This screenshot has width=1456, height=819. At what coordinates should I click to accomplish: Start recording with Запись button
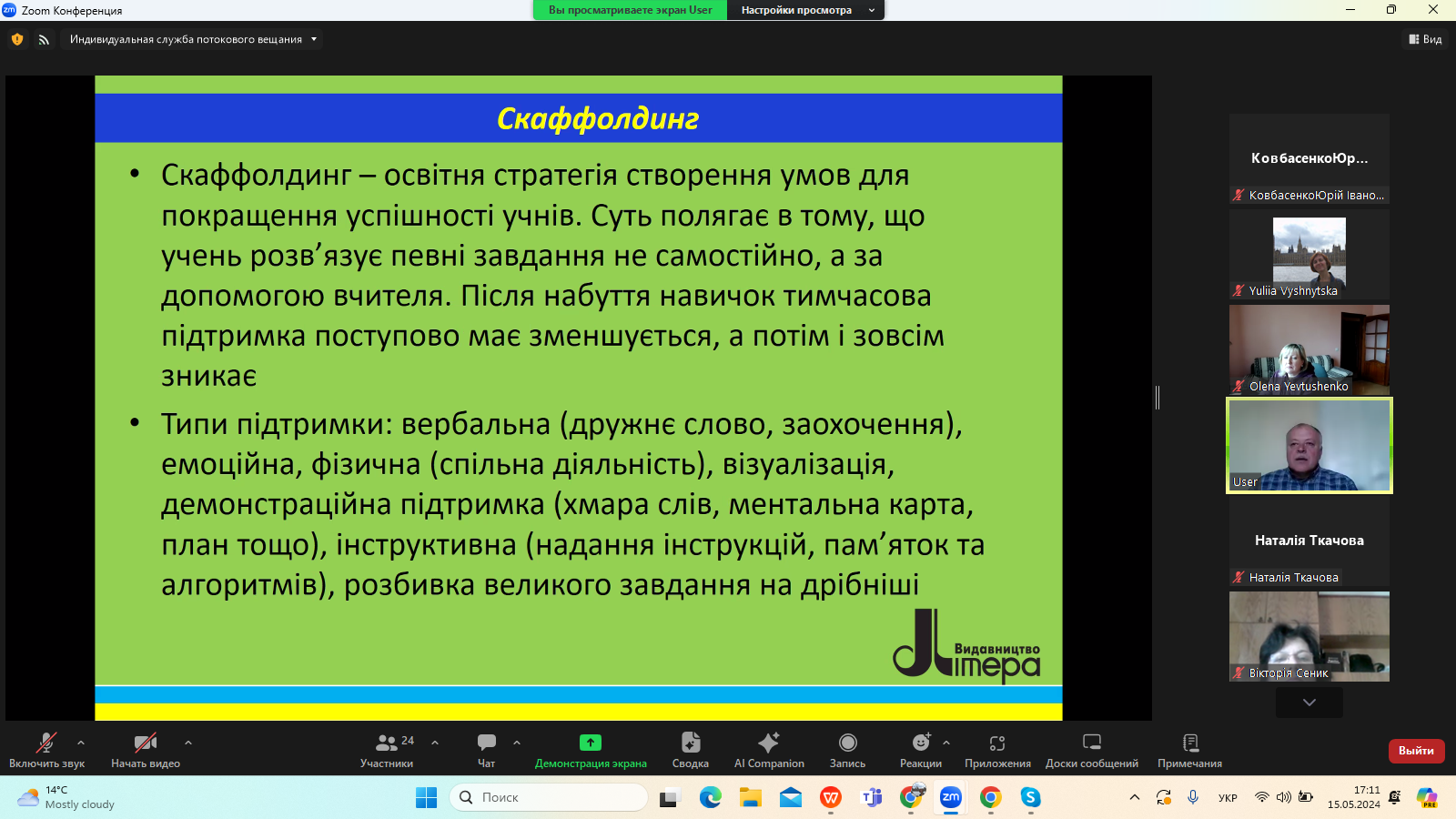(x=847, y=750)
